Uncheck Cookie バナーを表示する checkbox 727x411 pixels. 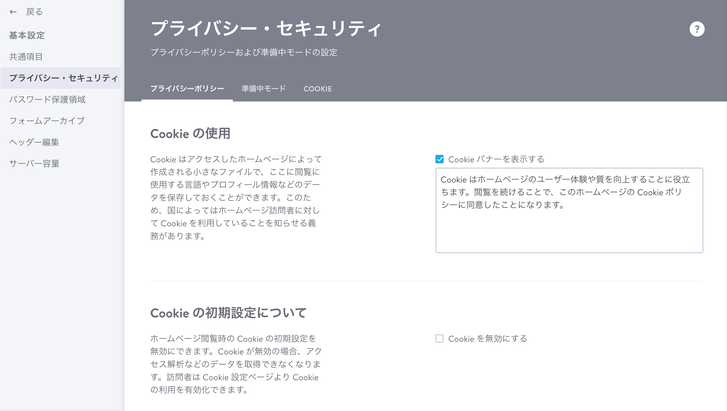point(440,159)
